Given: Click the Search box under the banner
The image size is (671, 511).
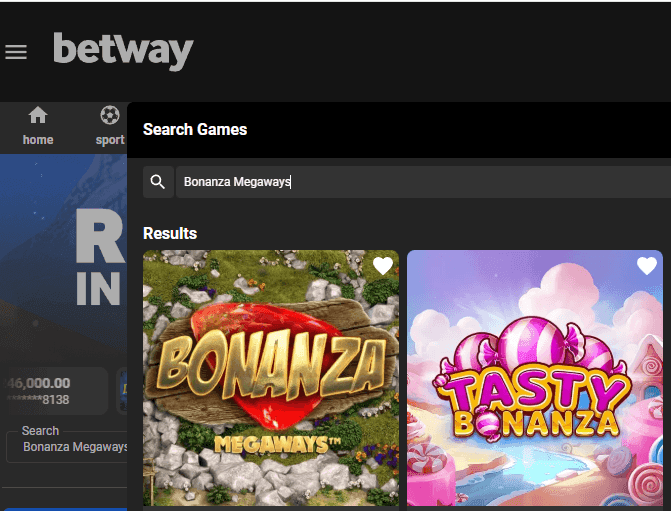Looking at the screenshot, I should [x=67, y=446].
